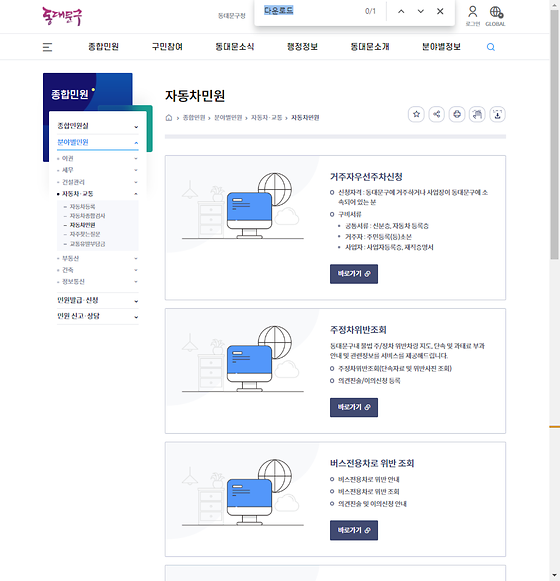The image size is (560, 581).
Task: Open the 동대문소개 top menu
Action: (370, 47)
